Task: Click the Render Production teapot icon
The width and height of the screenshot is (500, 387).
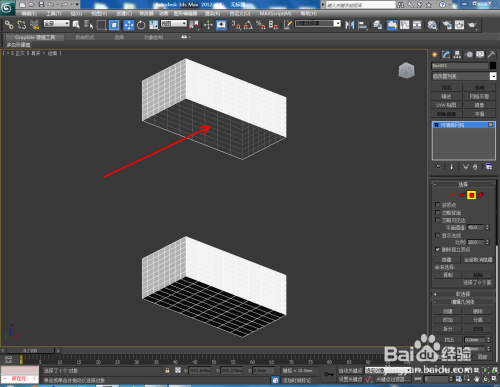Action: pyautogui.click(x=472, y=25)
